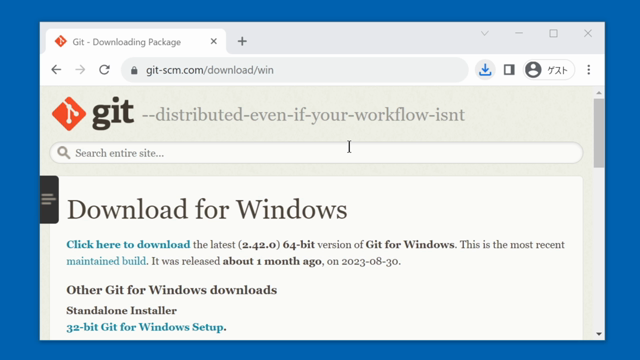
Task: Minimize the browser window
Action: [519, 33]
